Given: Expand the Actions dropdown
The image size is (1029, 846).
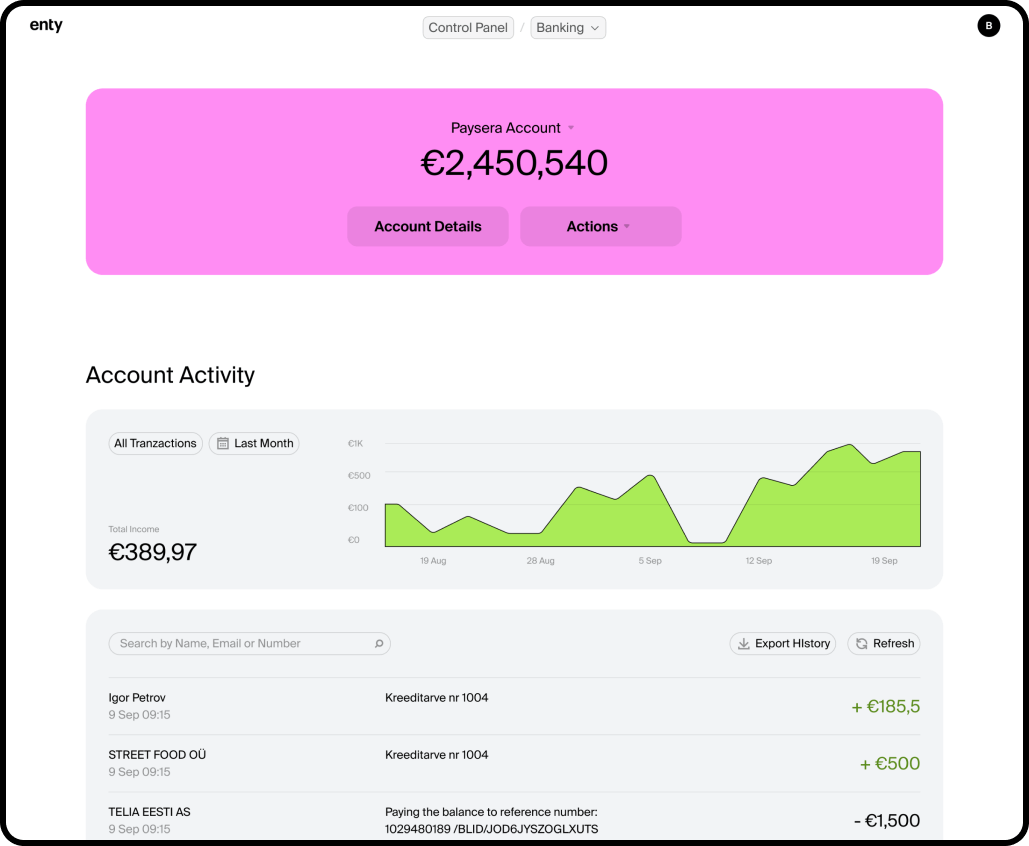Looking at the screenshot, I should [x=600, y=226].
